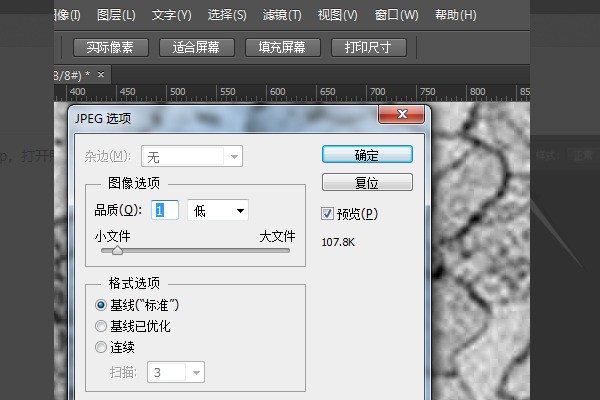600x400 pixels.
Task: Open the 扫描 scans dropdown showing 3
Action: pyautogui.click(x=176, y=372)
